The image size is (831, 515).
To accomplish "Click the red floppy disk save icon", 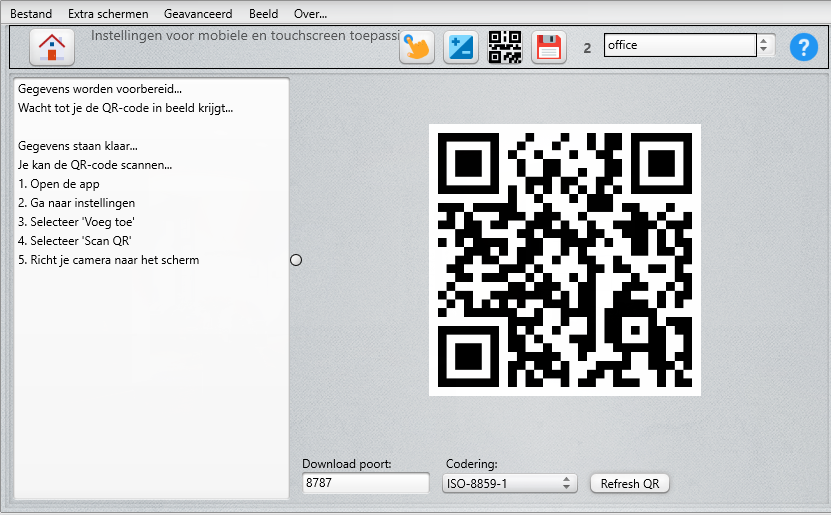I will [x=549, y=47].
